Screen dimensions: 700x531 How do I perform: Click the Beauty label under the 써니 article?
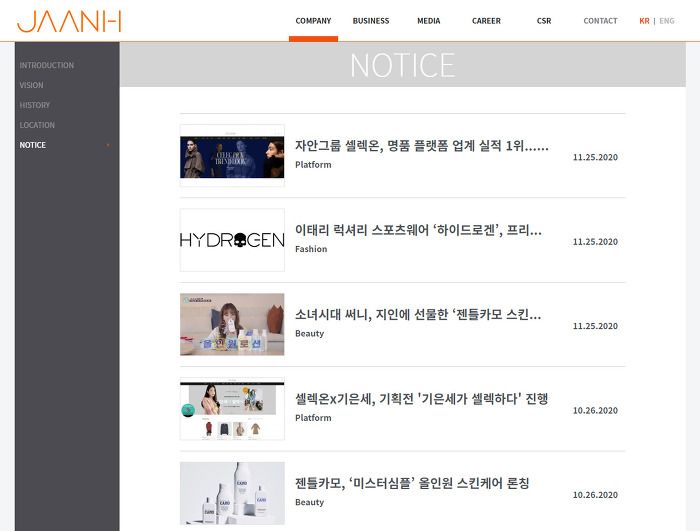click(309, 334)
